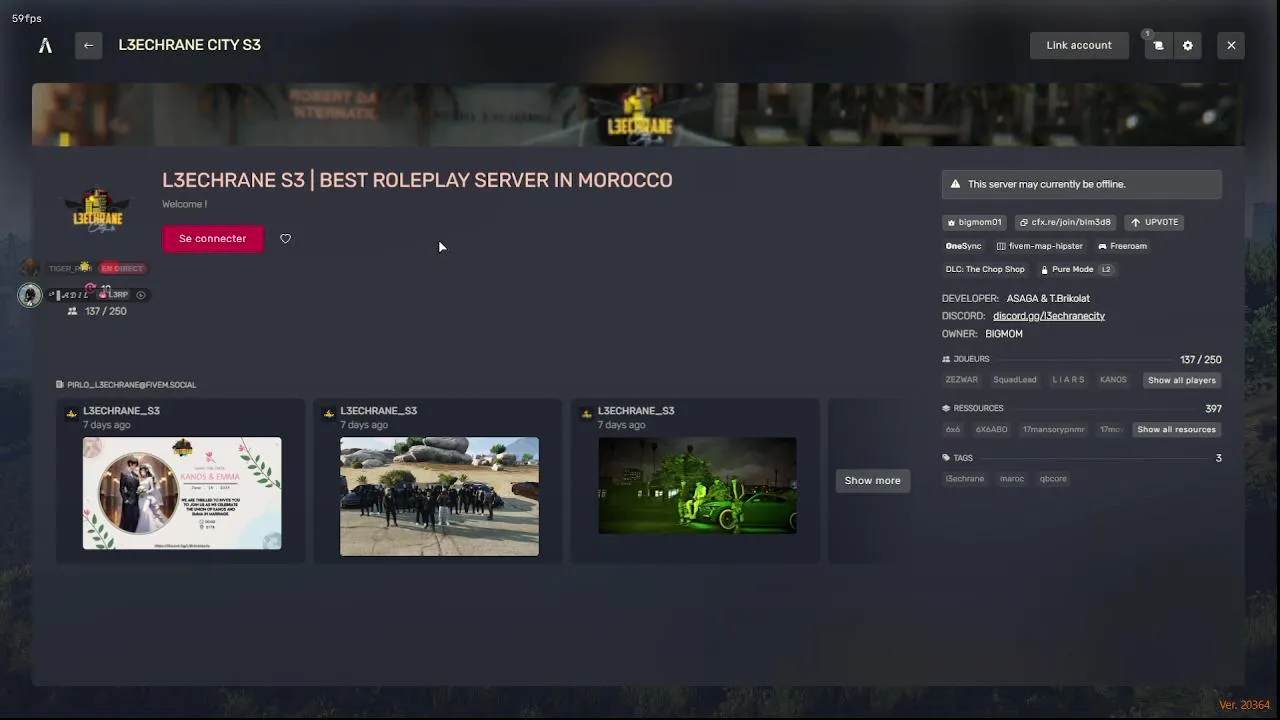Select player L I A R S chip
The height and width of the screenshot is (720, 1280).
coord(1068,380)
